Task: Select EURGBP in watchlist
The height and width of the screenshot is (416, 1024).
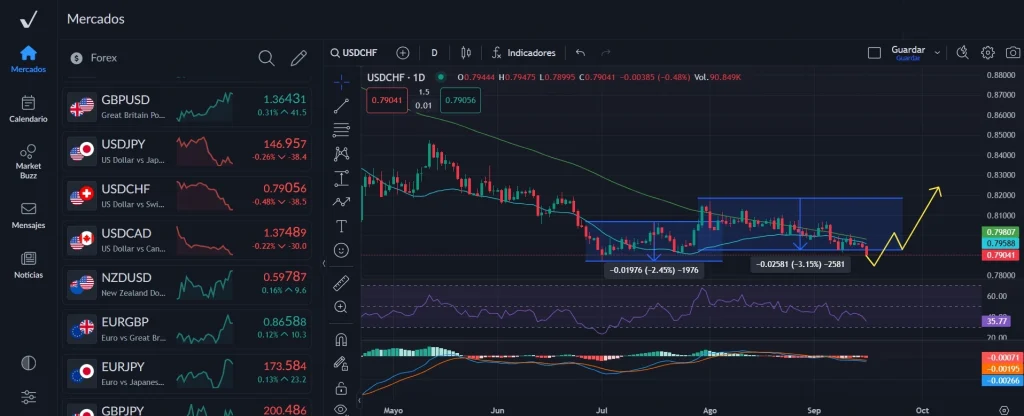Action: [x=187, y=328]
